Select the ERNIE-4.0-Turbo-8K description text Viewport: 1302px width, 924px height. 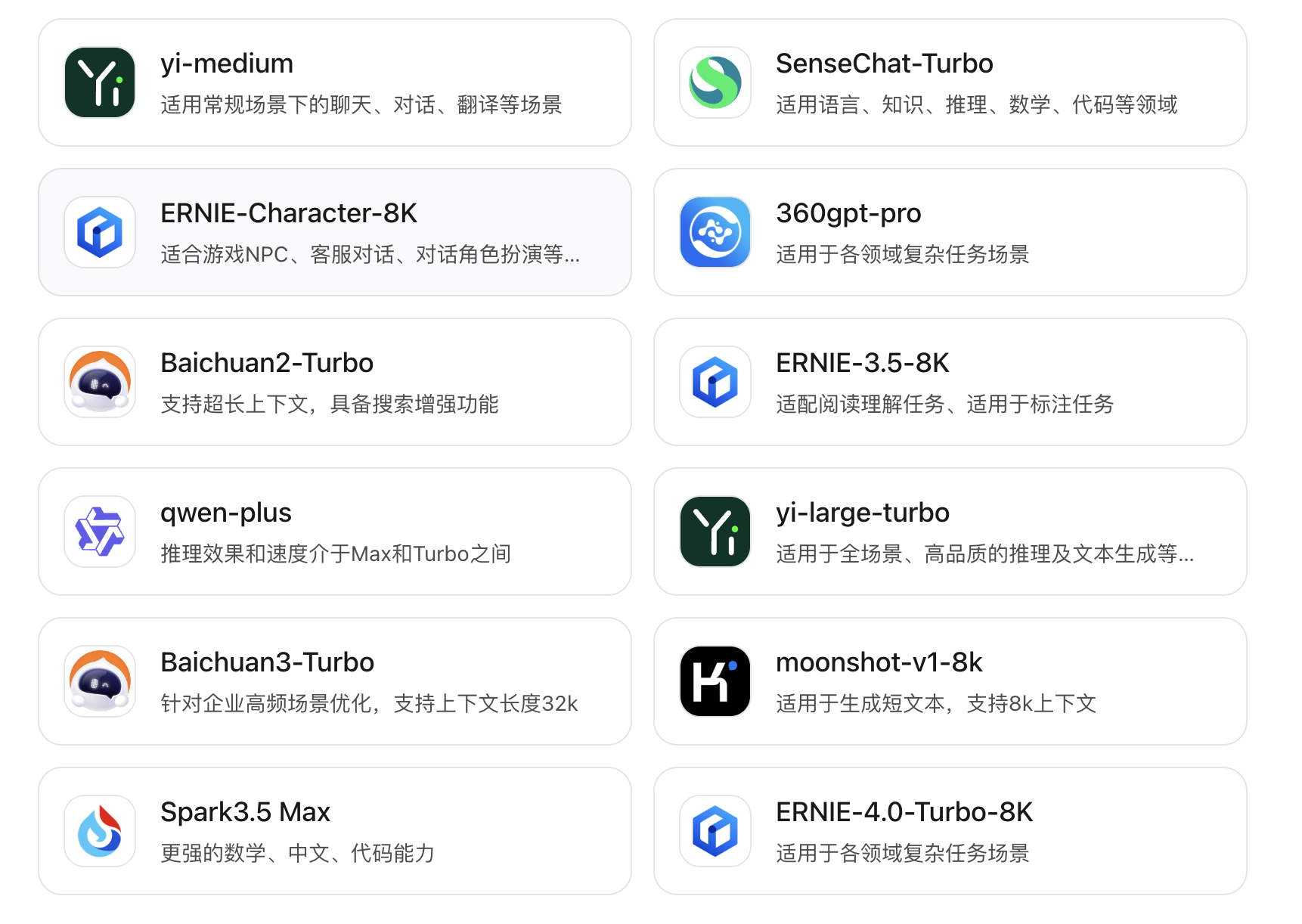[x=902, y=854]
